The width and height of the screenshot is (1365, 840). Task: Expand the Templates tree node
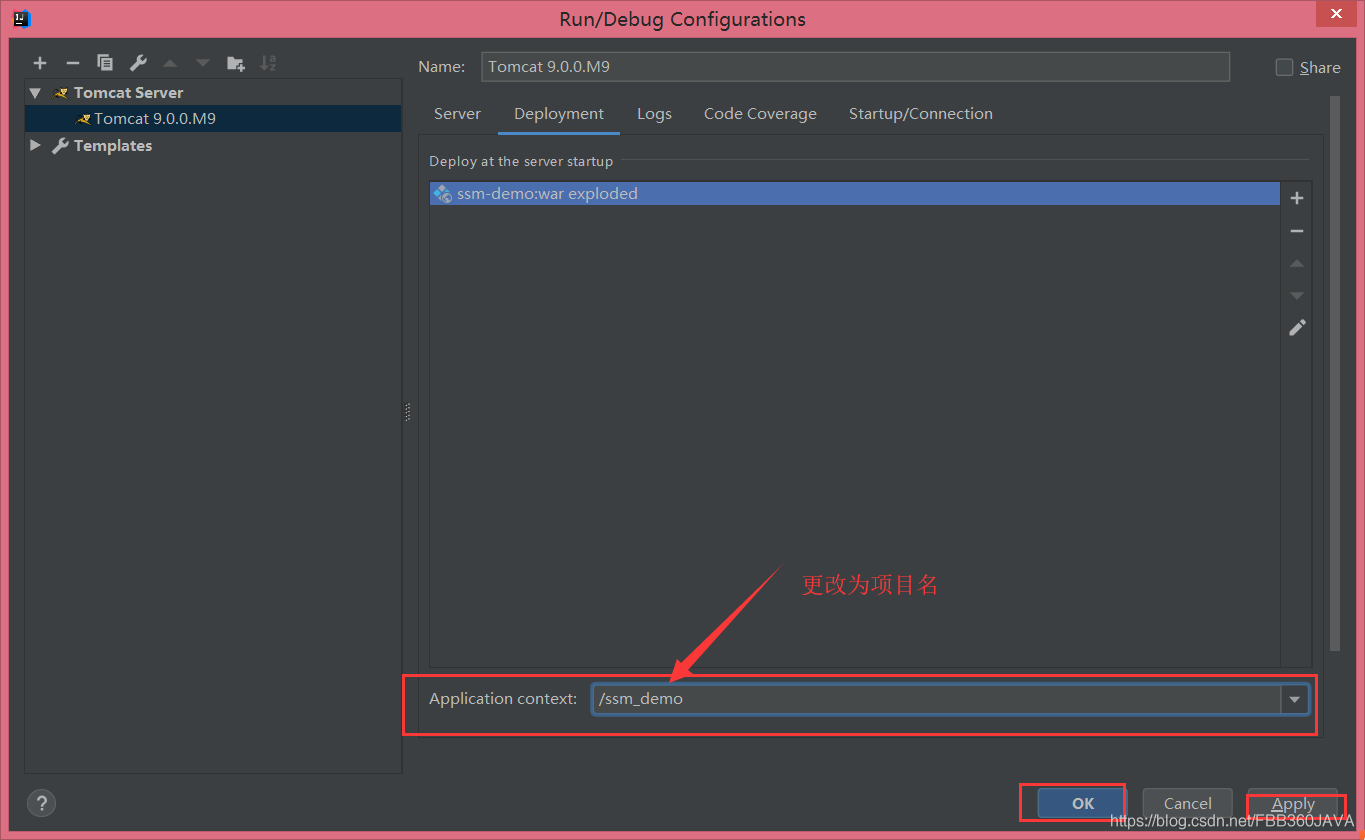tap(35, 145)
